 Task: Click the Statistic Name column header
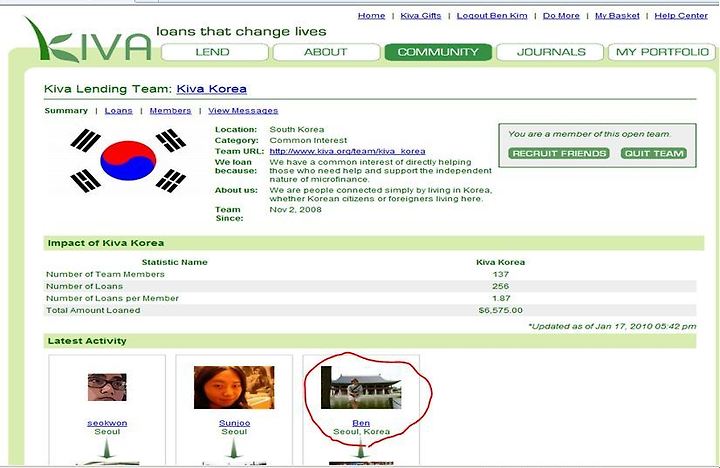coord(174,262)
